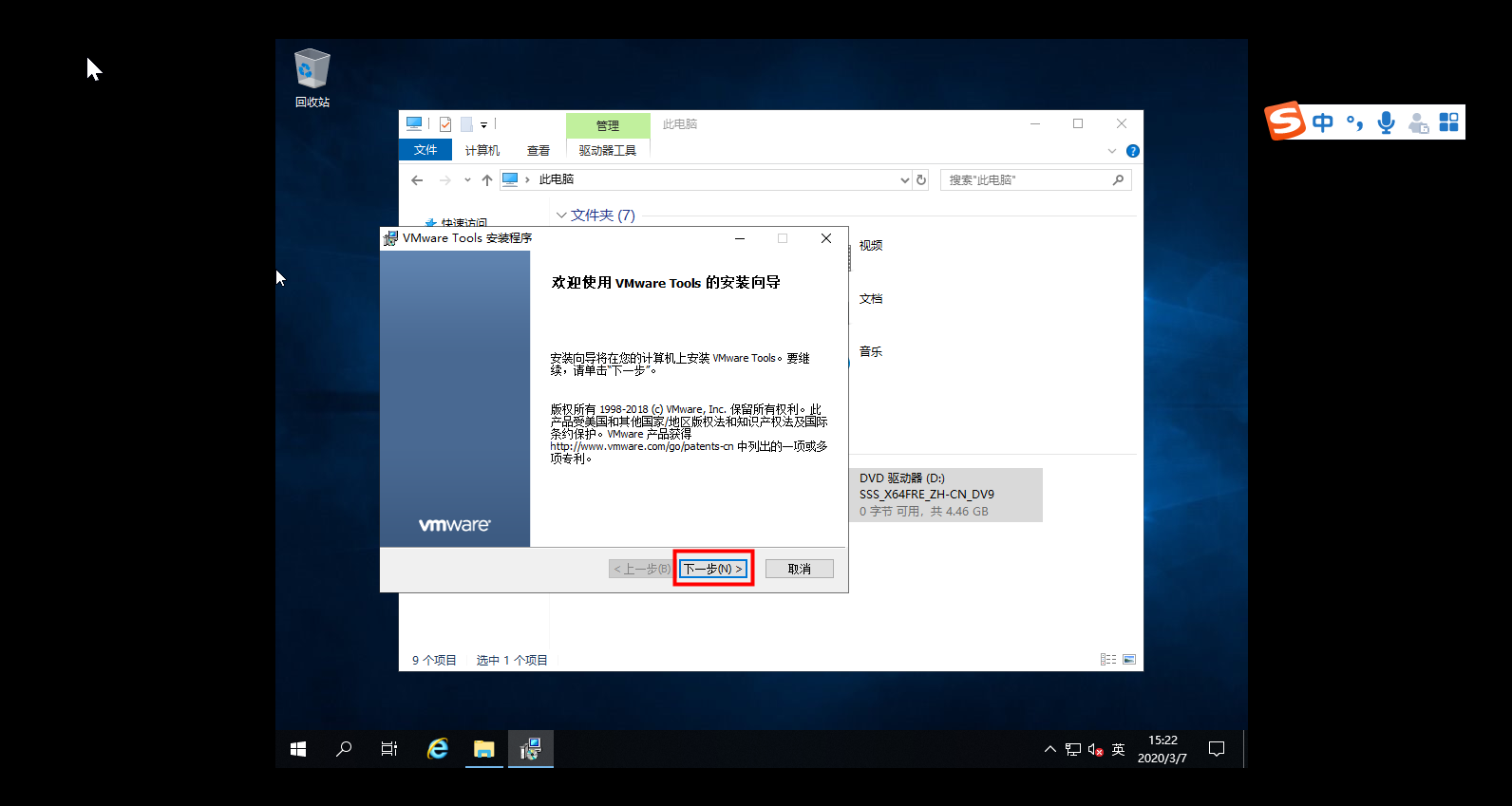The height and width of the screenshot is (806, 1512).
Task: Click the Explorer window system icon
Action: click(414, 123)
